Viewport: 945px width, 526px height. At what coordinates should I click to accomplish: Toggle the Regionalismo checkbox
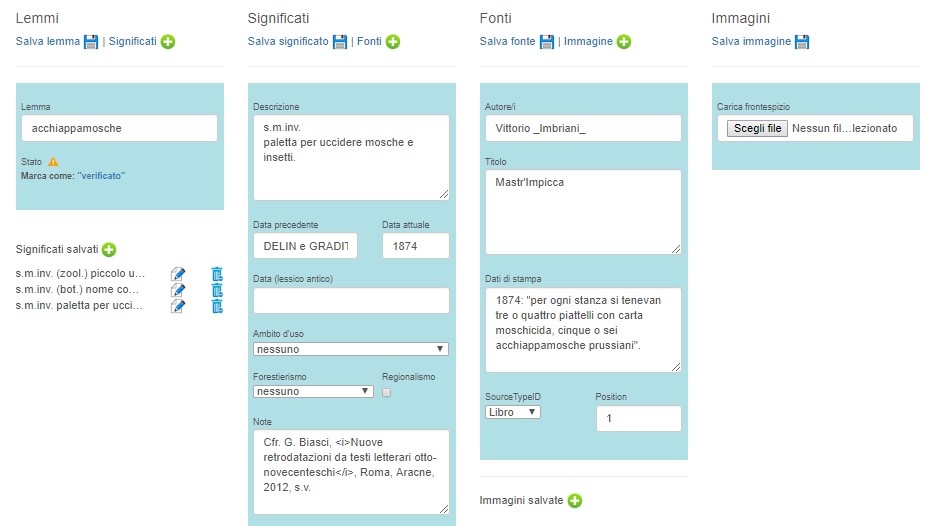(386, 392)
